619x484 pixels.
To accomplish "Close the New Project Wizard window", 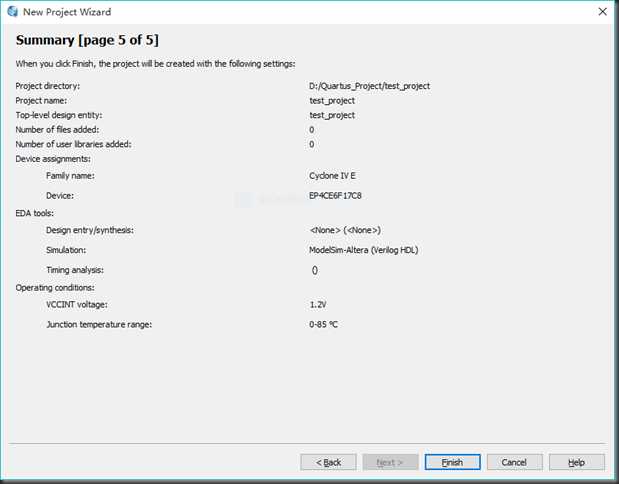I will pos(602,12).
